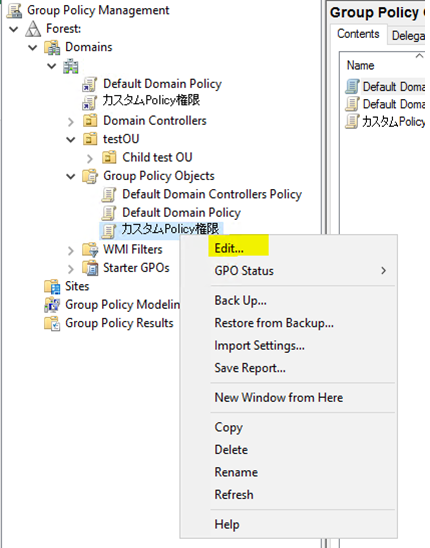
Task: Click the Starter GPOs folder icon
Action: tap(90, 268)
